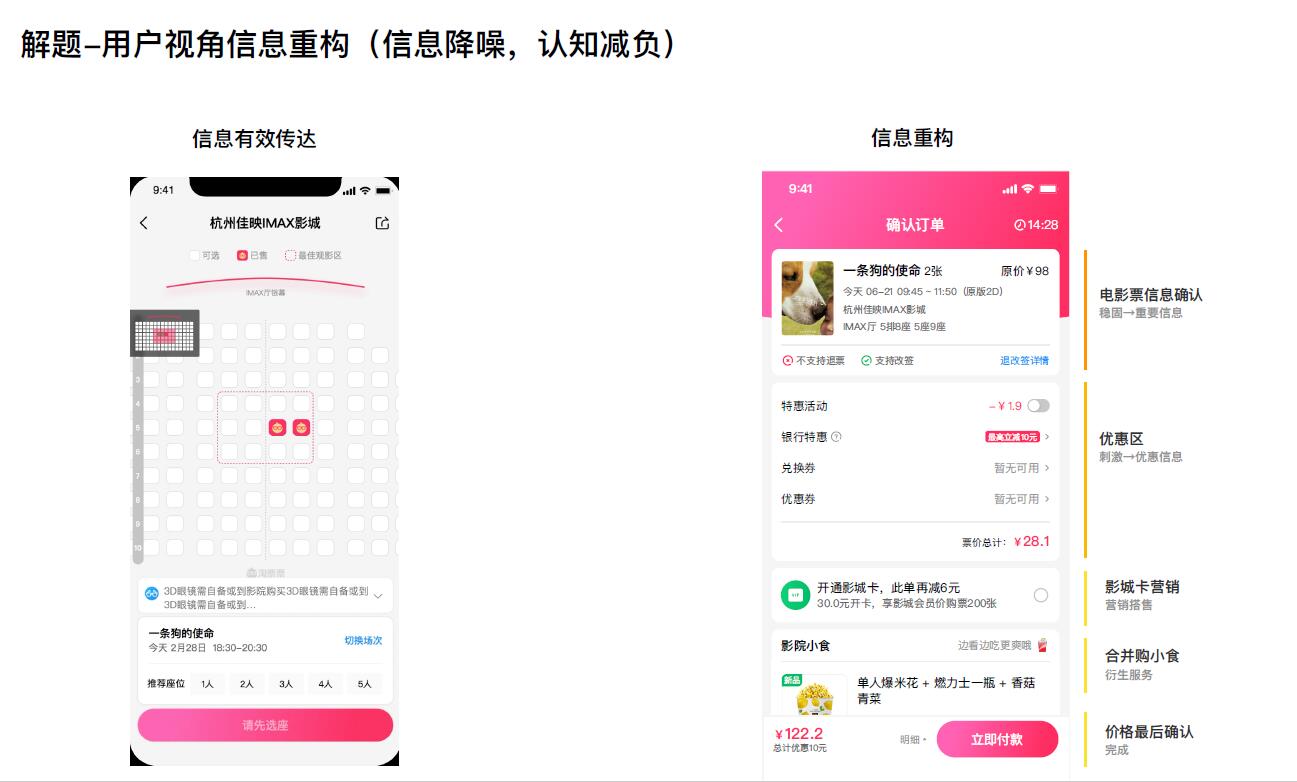Choose 5人 recommended seats option
Image resolution: width=1297 pixels, height=782 pixels.
click(x=364, y=684)
